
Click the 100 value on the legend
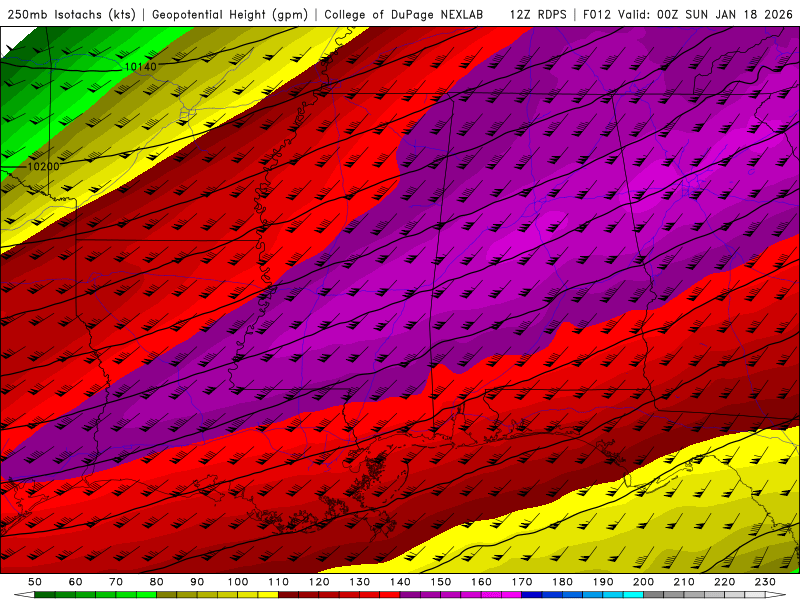tap(238, 582)
